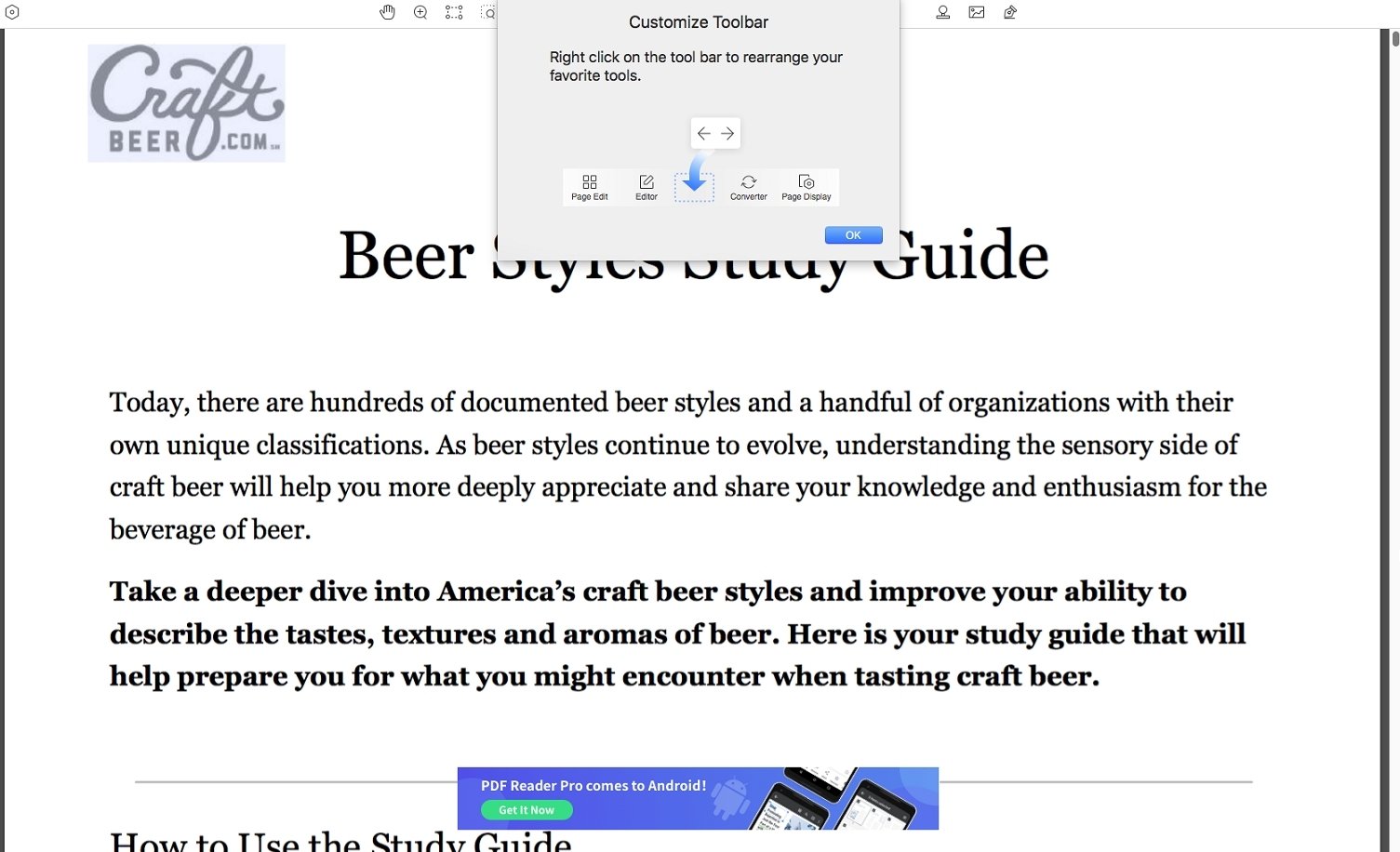Click the zoom in magnifier icon

[x=420, y=12]
